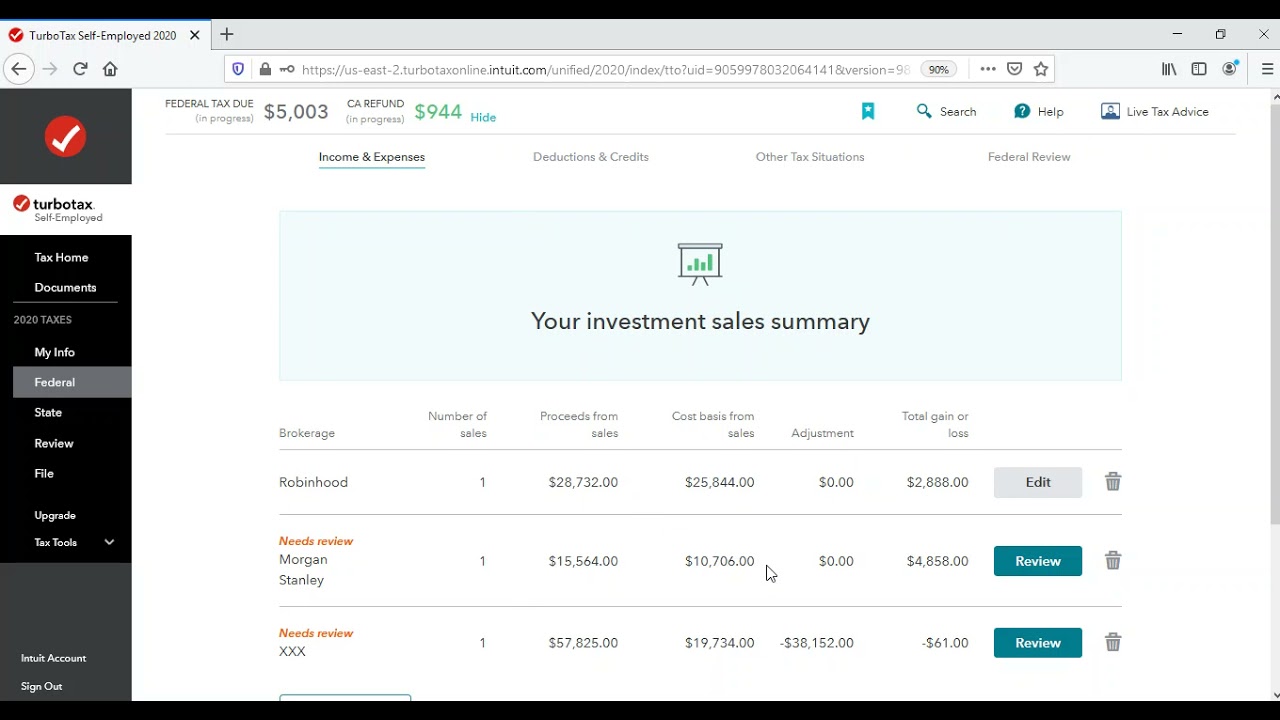Screen dimensions: 1280x720
Task: Click the permissions key icon in address bar
Action: pyautogui.click(x=287, y=69)
